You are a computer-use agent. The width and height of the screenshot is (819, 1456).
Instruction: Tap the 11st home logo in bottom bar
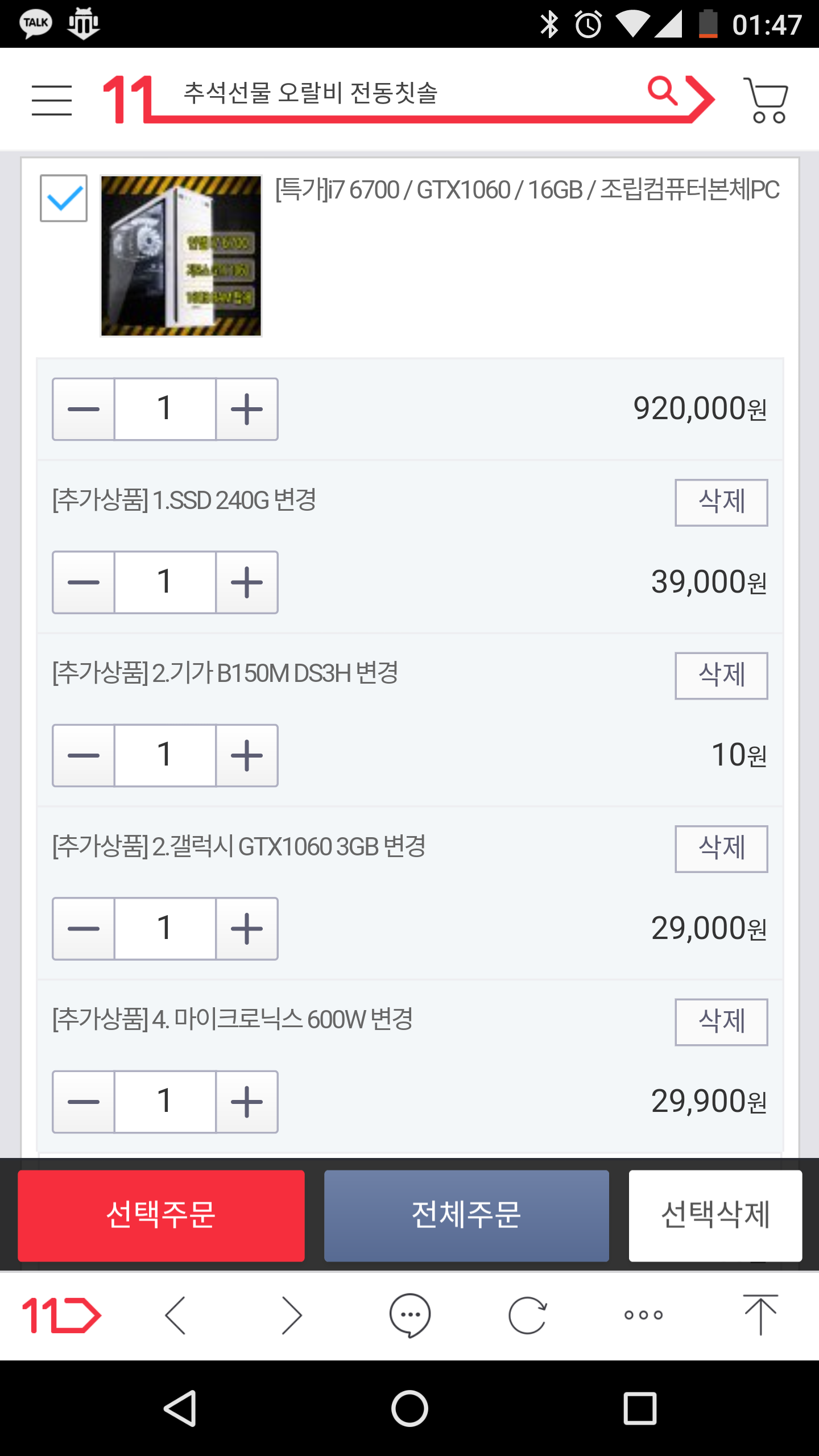61,1315
